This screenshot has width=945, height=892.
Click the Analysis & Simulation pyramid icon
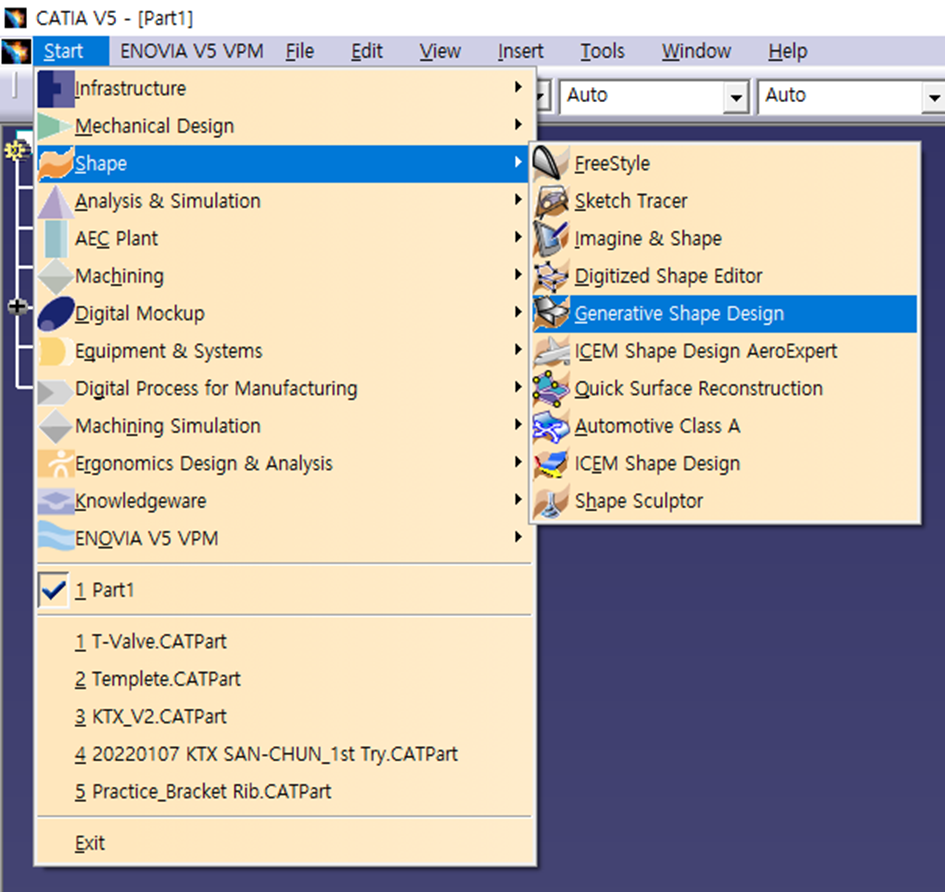click(x=55, y=201)
